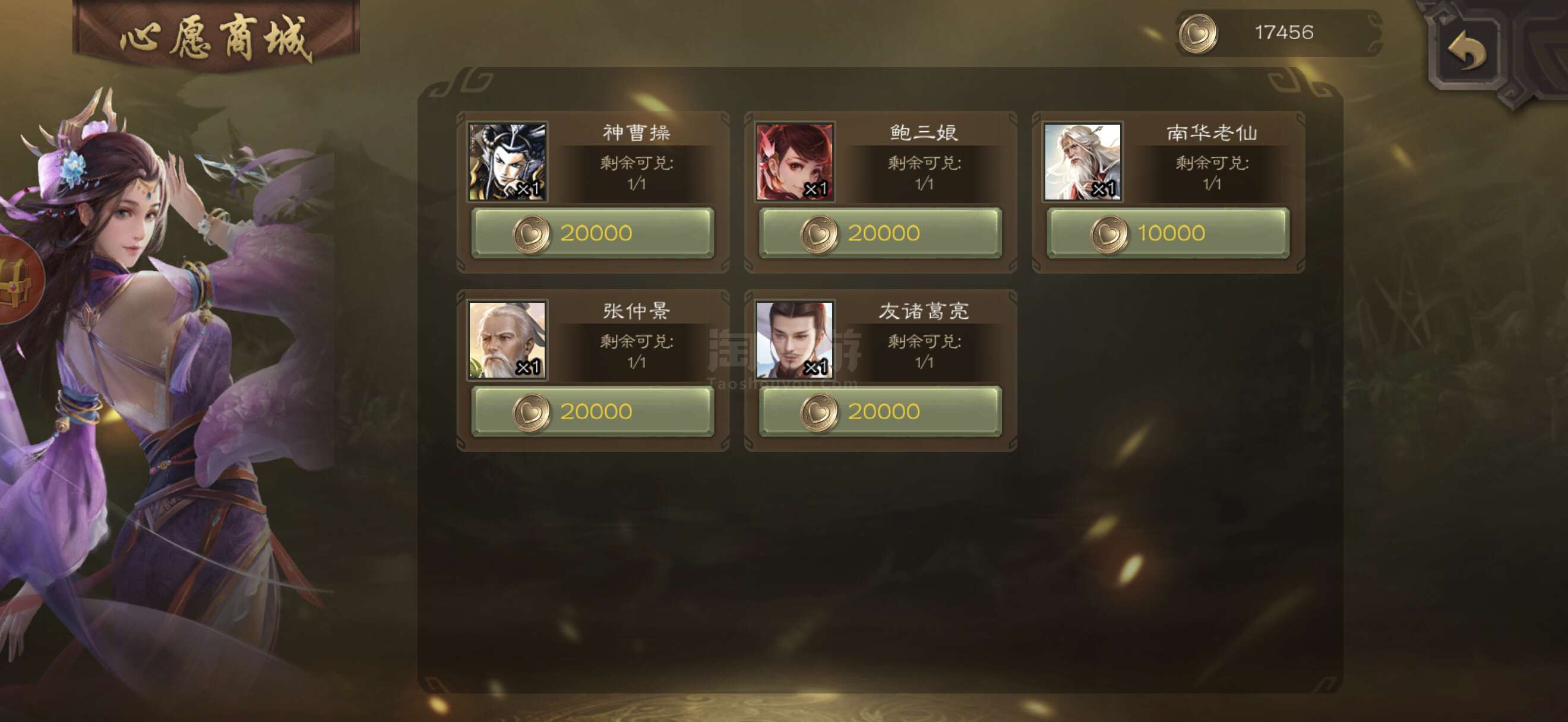The width and height of the screenshot is (1568, 722).
Task: Click the back arrow return icon
Action: tap(1466, 50)
